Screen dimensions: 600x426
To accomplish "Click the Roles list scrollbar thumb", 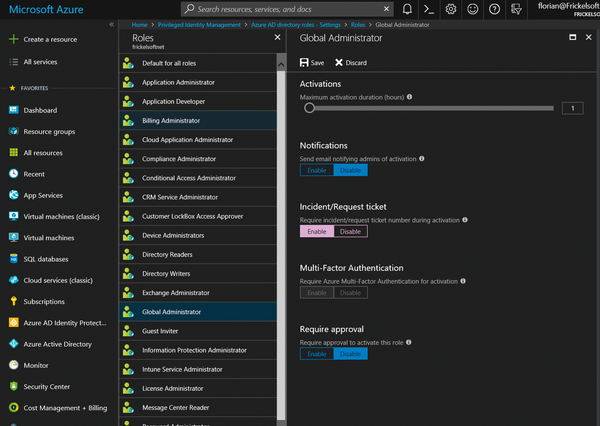I will pyautogui.click(x=281, y=245).
